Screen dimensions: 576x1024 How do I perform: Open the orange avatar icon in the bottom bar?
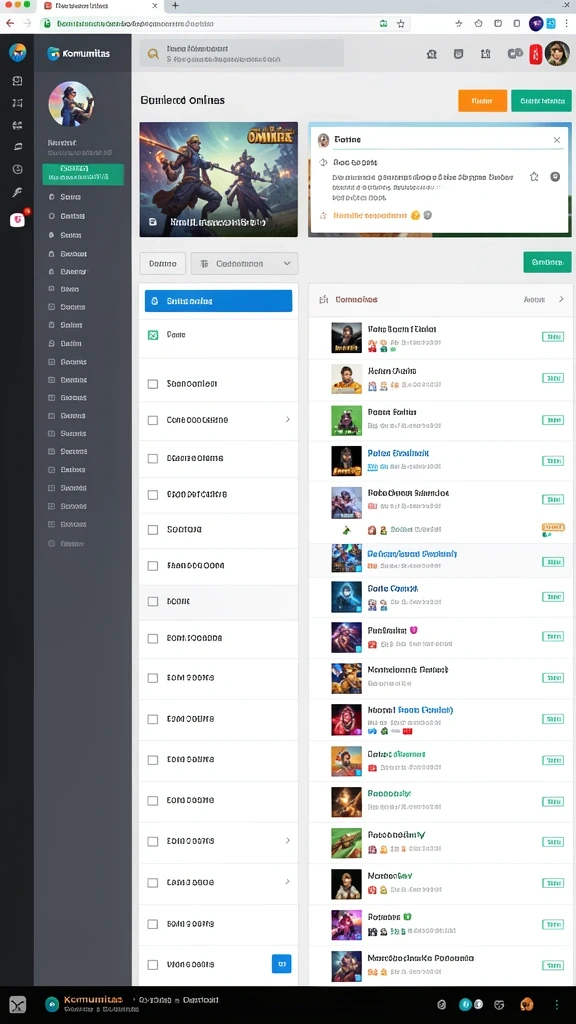click(x=526, y=1004)
